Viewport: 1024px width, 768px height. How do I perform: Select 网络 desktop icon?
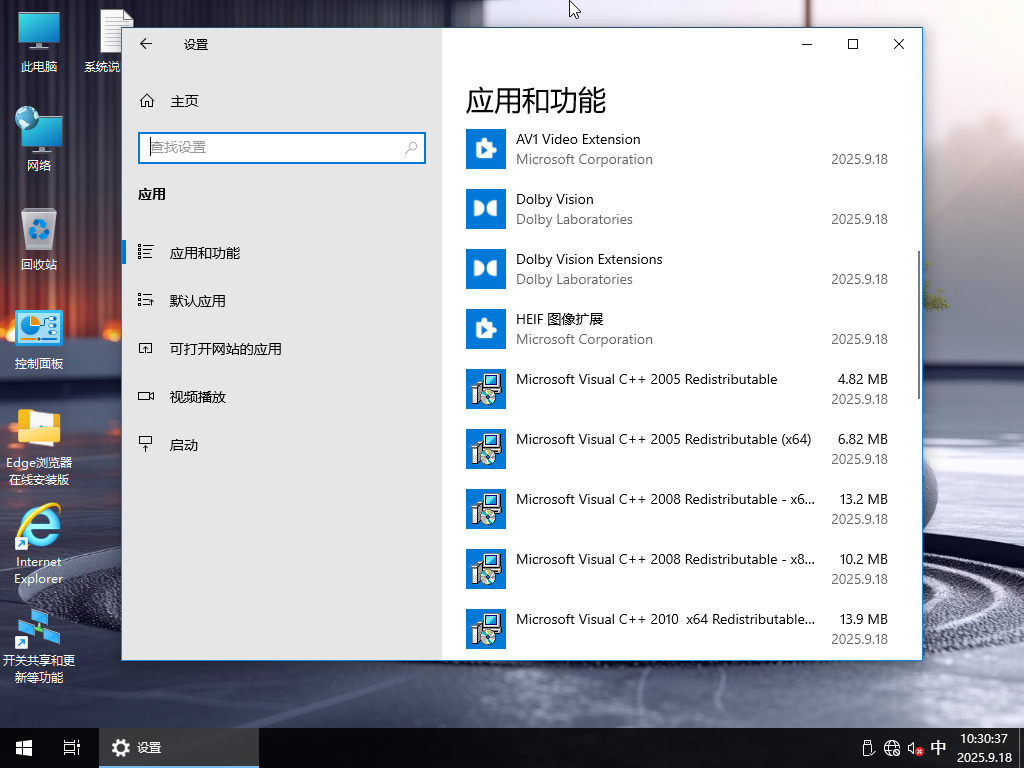(x=39, y=139)
